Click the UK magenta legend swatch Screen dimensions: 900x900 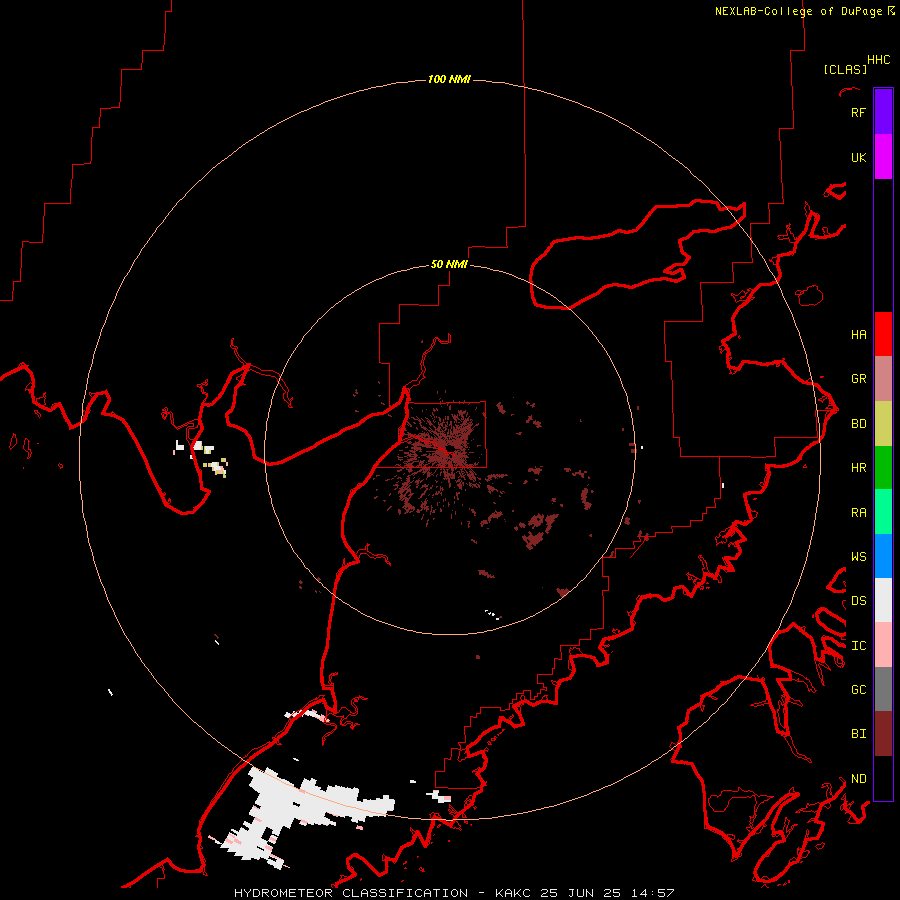883,157
